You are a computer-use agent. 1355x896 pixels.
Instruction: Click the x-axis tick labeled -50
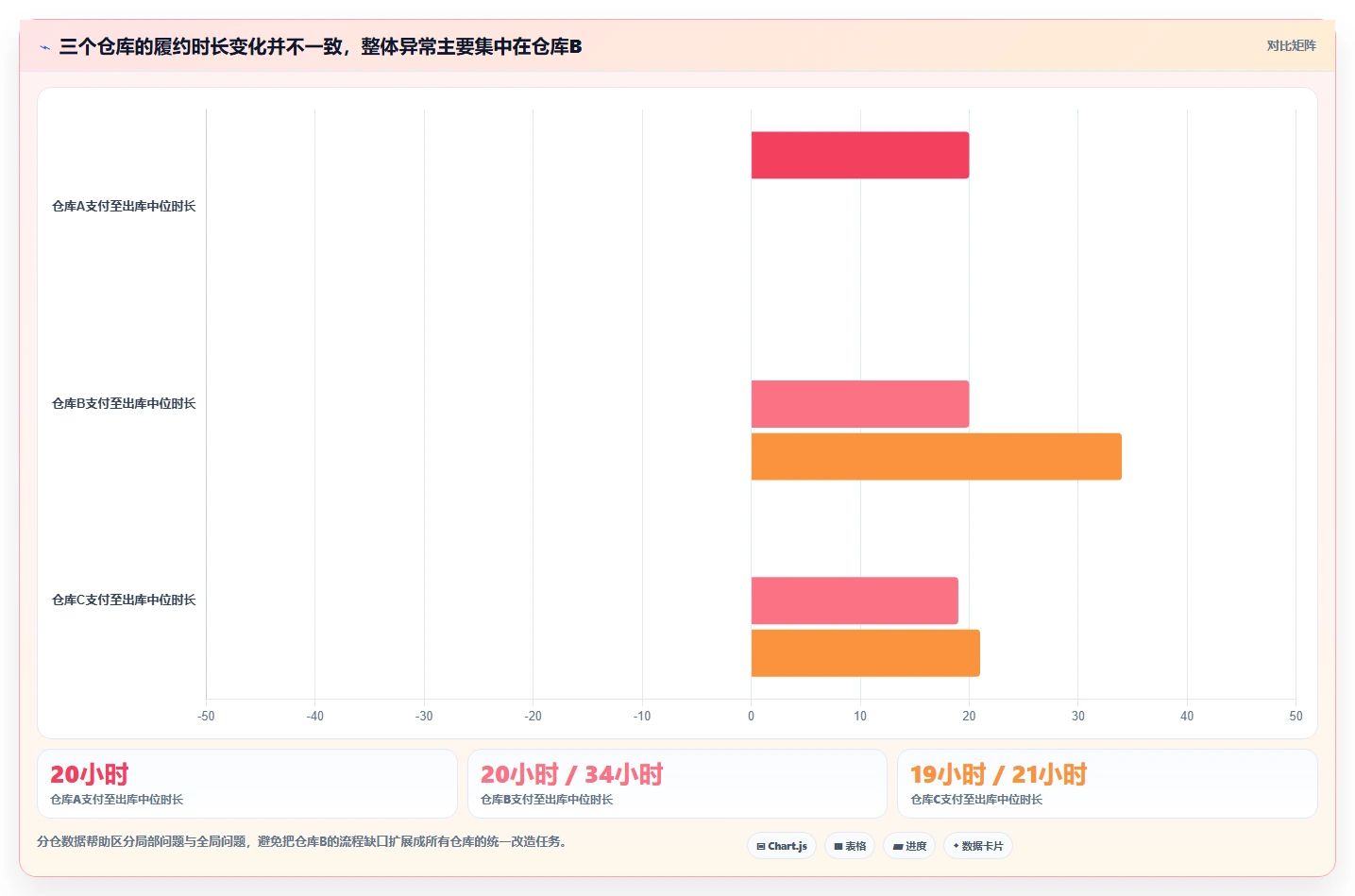(206, 716)
